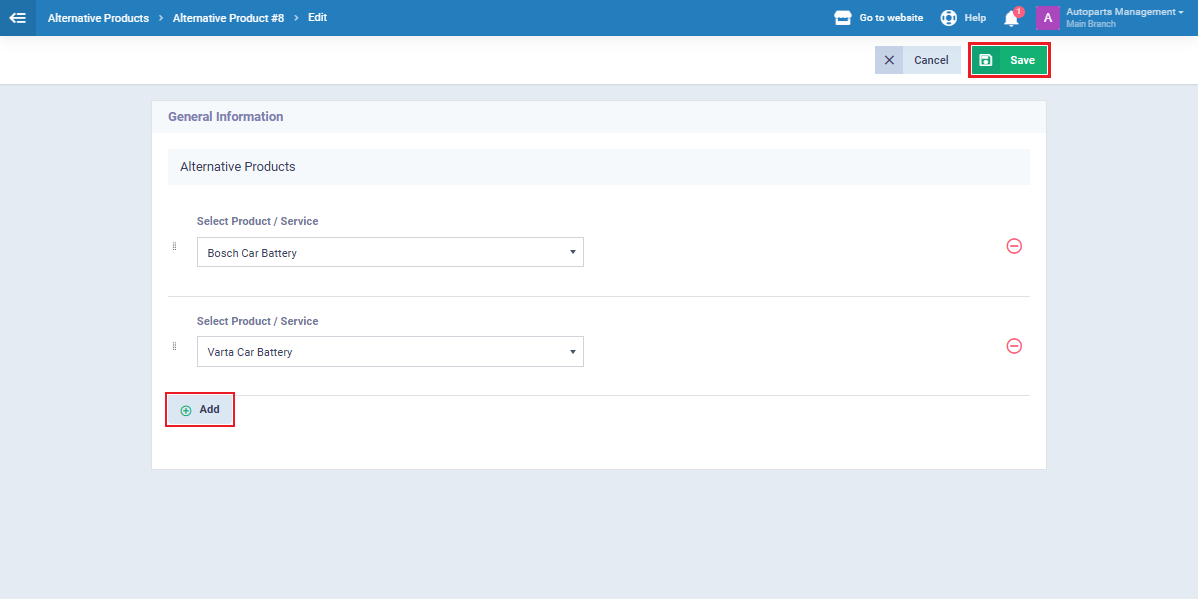
Task: Open the Go to website link
Action: 891,18
